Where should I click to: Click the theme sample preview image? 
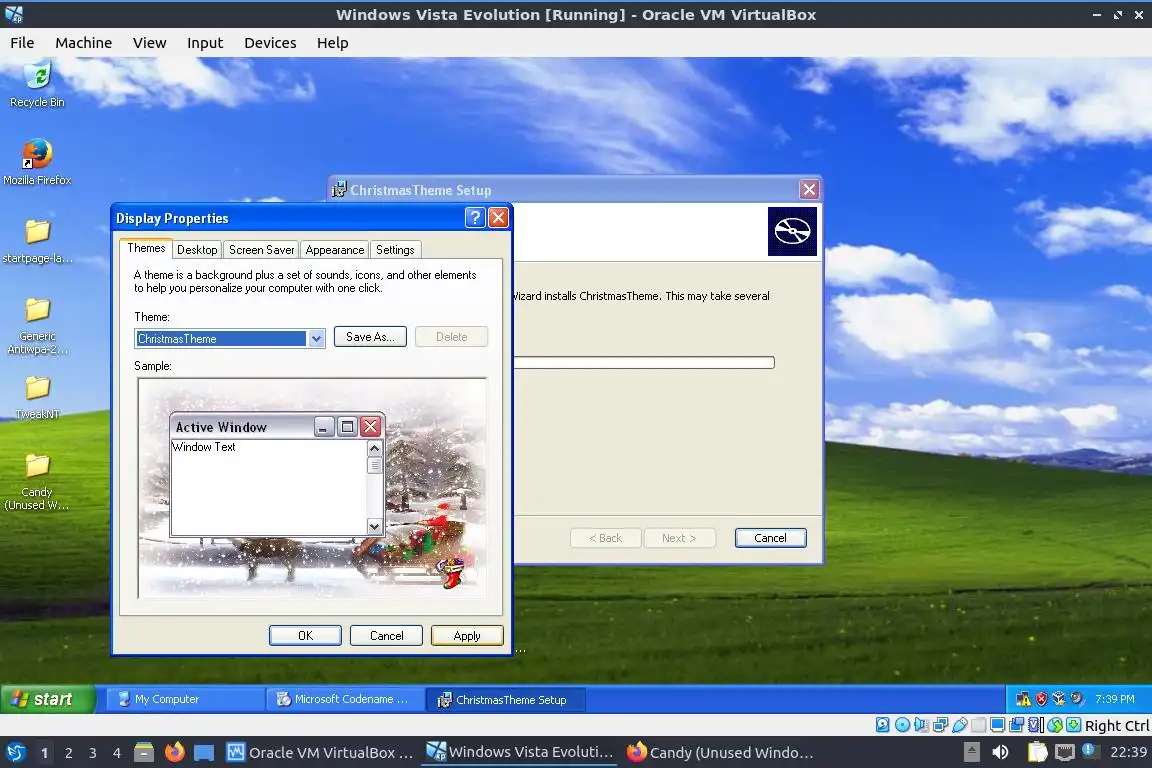click(x=312, y=489)
